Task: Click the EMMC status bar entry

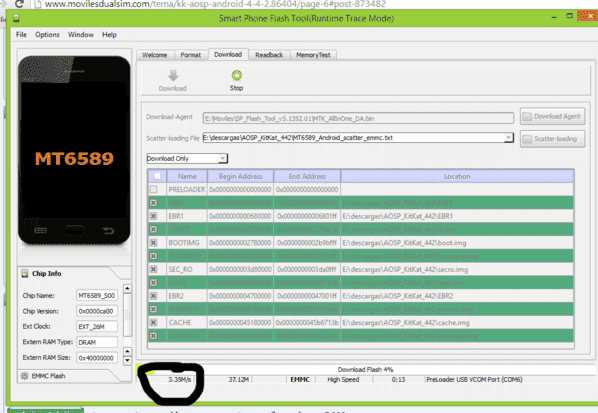Action: coord(300,379)
